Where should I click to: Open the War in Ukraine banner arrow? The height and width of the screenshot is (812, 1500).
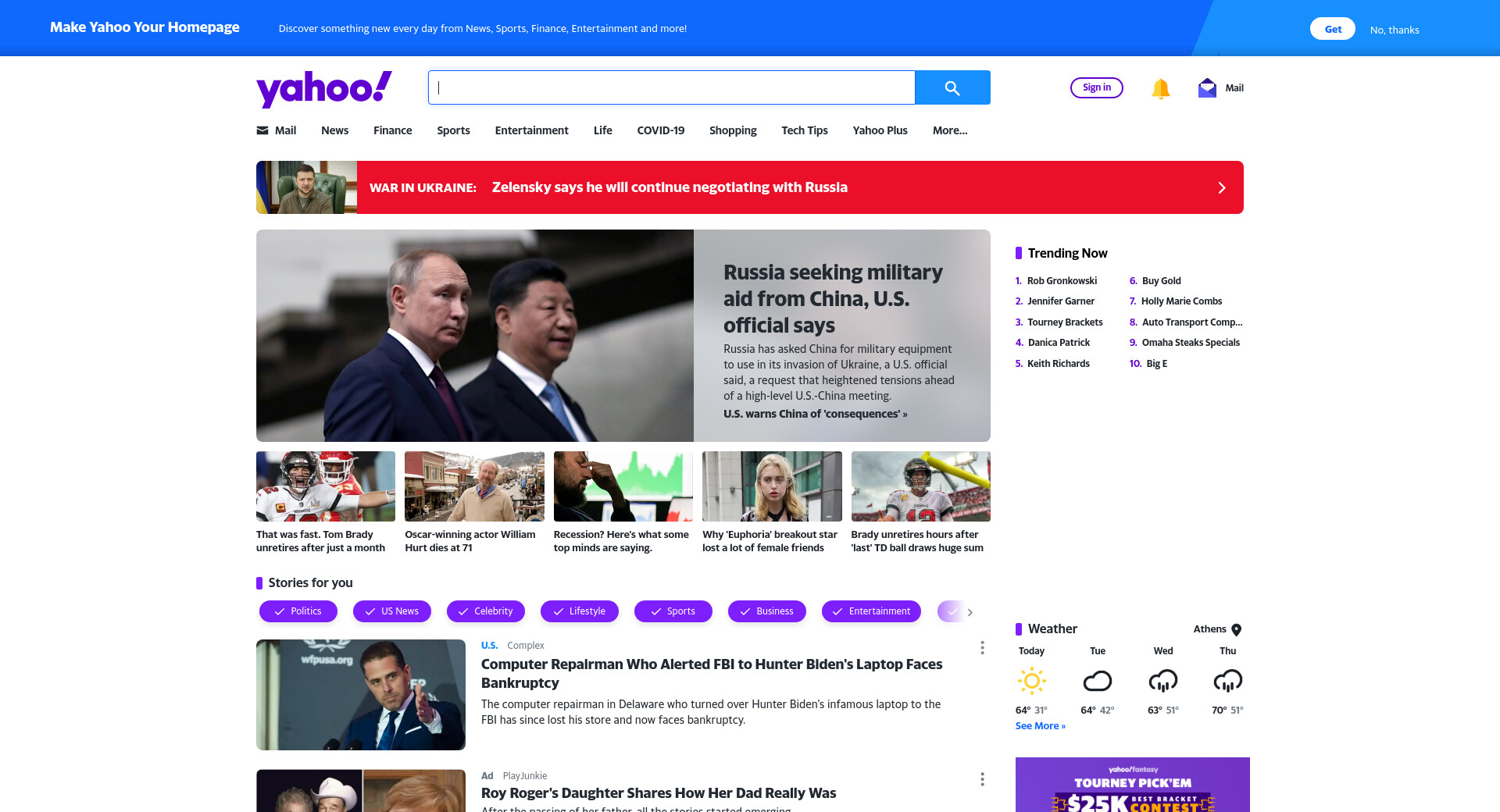click(1222, 187)
